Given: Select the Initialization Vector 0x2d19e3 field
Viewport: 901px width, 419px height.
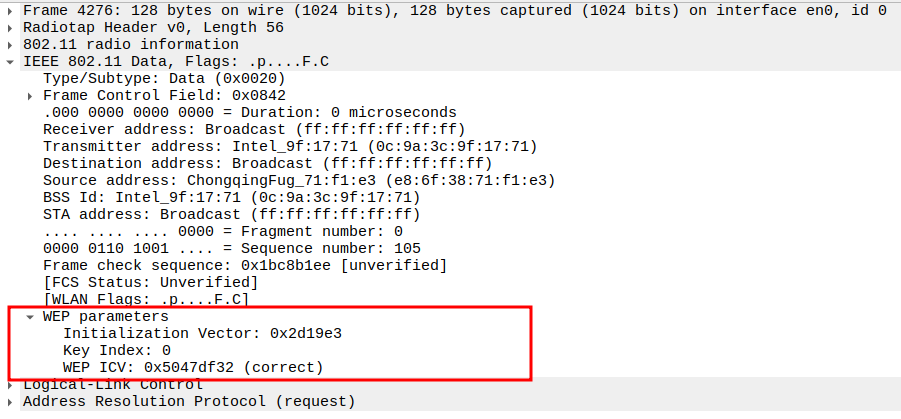Looking at the screenshot, I should (210, 333).
